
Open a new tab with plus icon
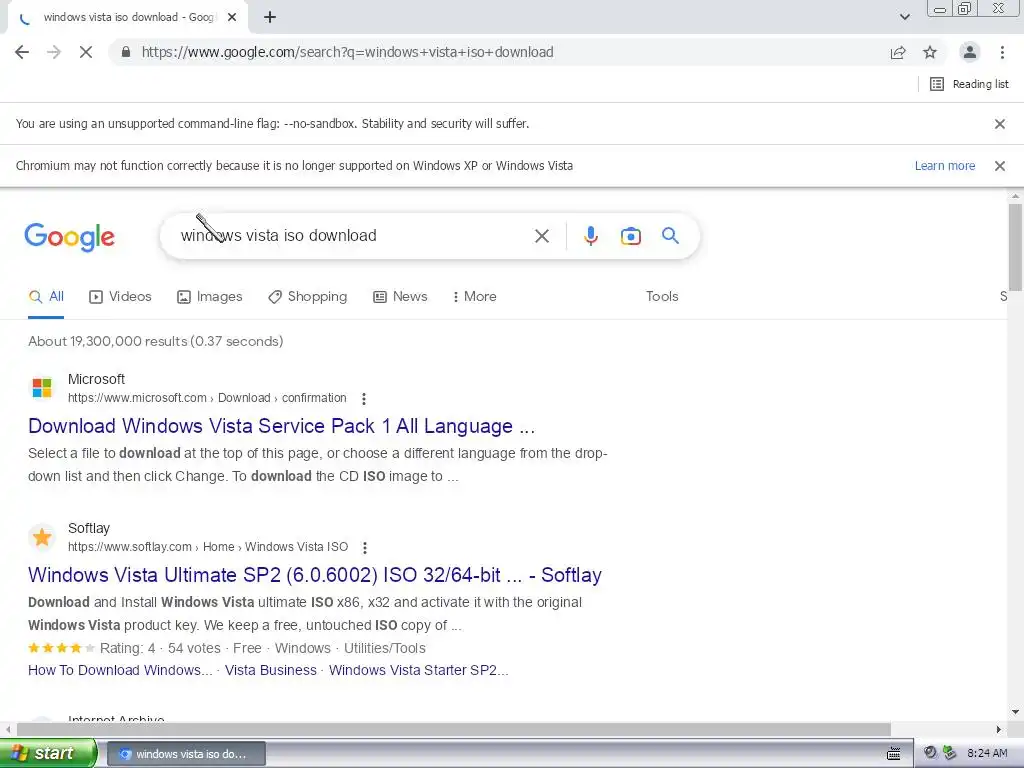click(270, 18)
